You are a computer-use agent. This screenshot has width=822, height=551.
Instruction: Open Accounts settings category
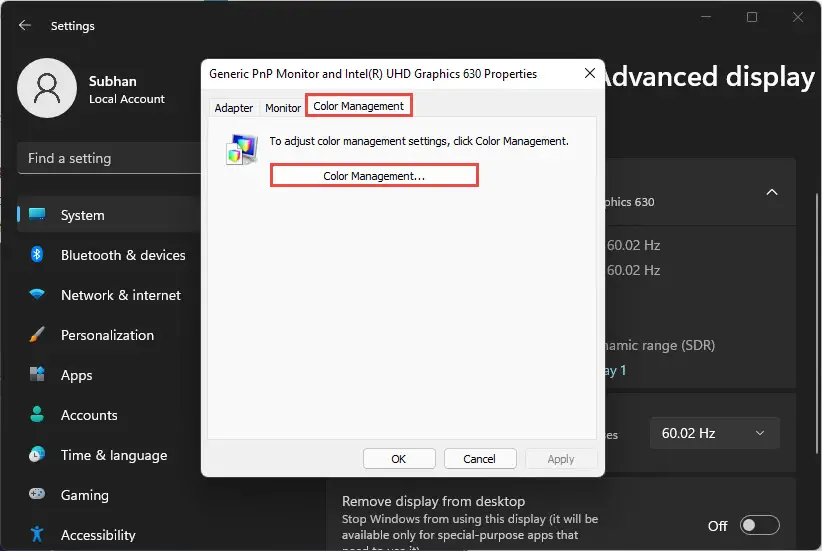click(109, 415)
